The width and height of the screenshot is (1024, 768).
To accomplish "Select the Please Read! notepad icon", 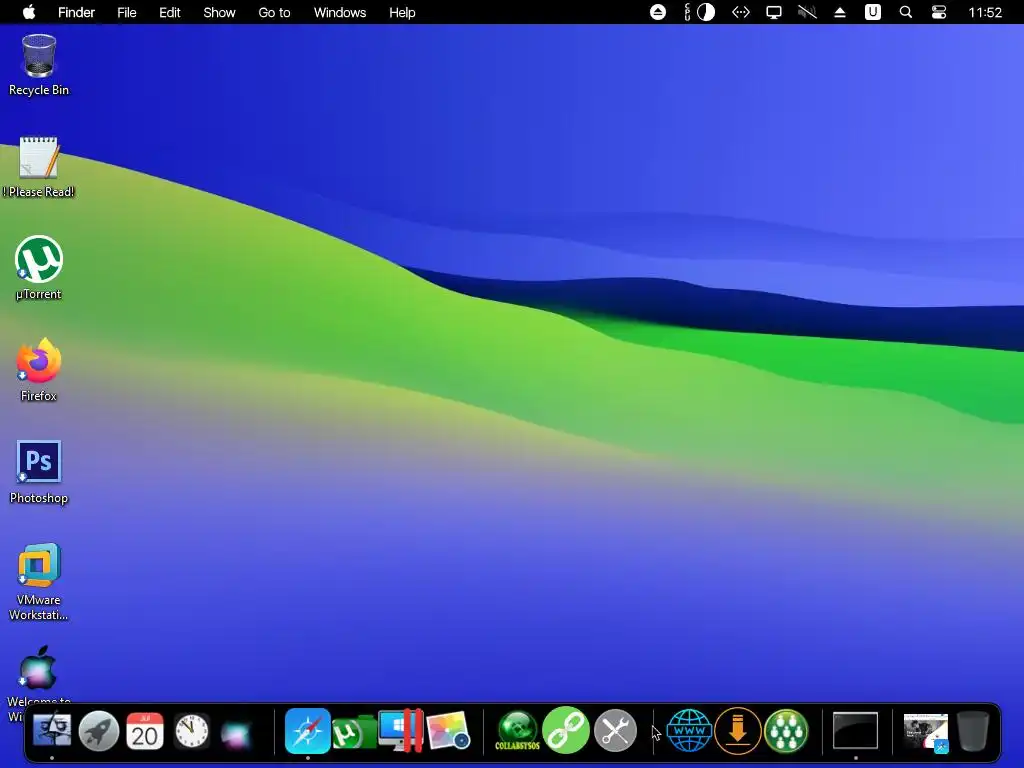I will click(39, 167).
